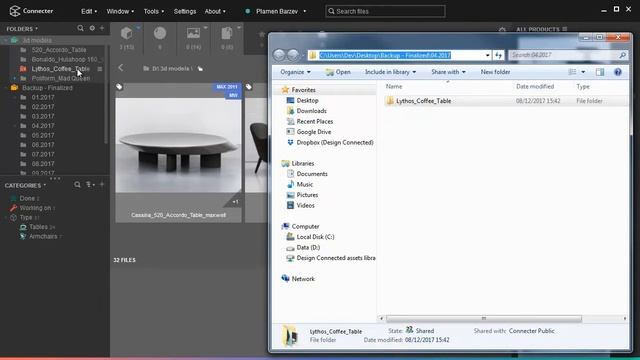
Task: Open the Tools menu
Action: (x=153, y=11)
